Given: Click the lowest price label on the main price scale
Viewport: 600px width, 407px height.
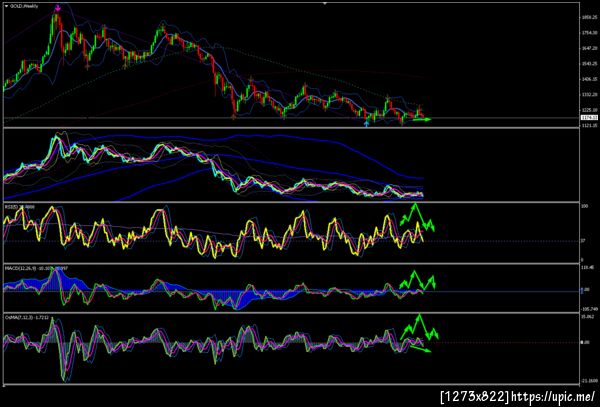Looking at the screenshot, I should point(590,125).
